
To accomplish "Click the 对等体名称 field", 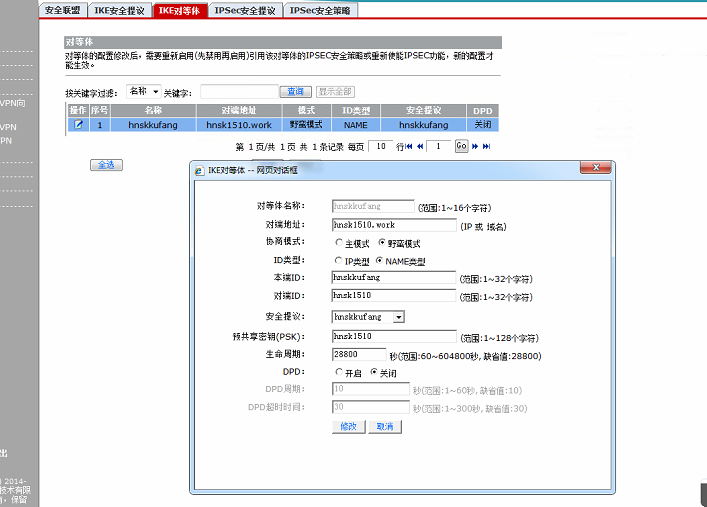I will click(373, 206).
